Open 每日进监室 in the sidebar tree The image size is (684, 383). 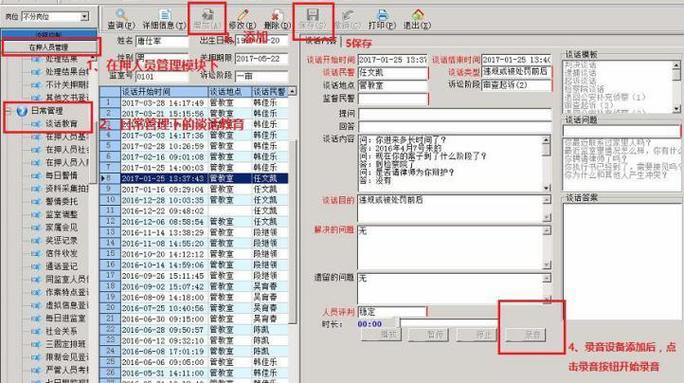(x=65, y=318)
